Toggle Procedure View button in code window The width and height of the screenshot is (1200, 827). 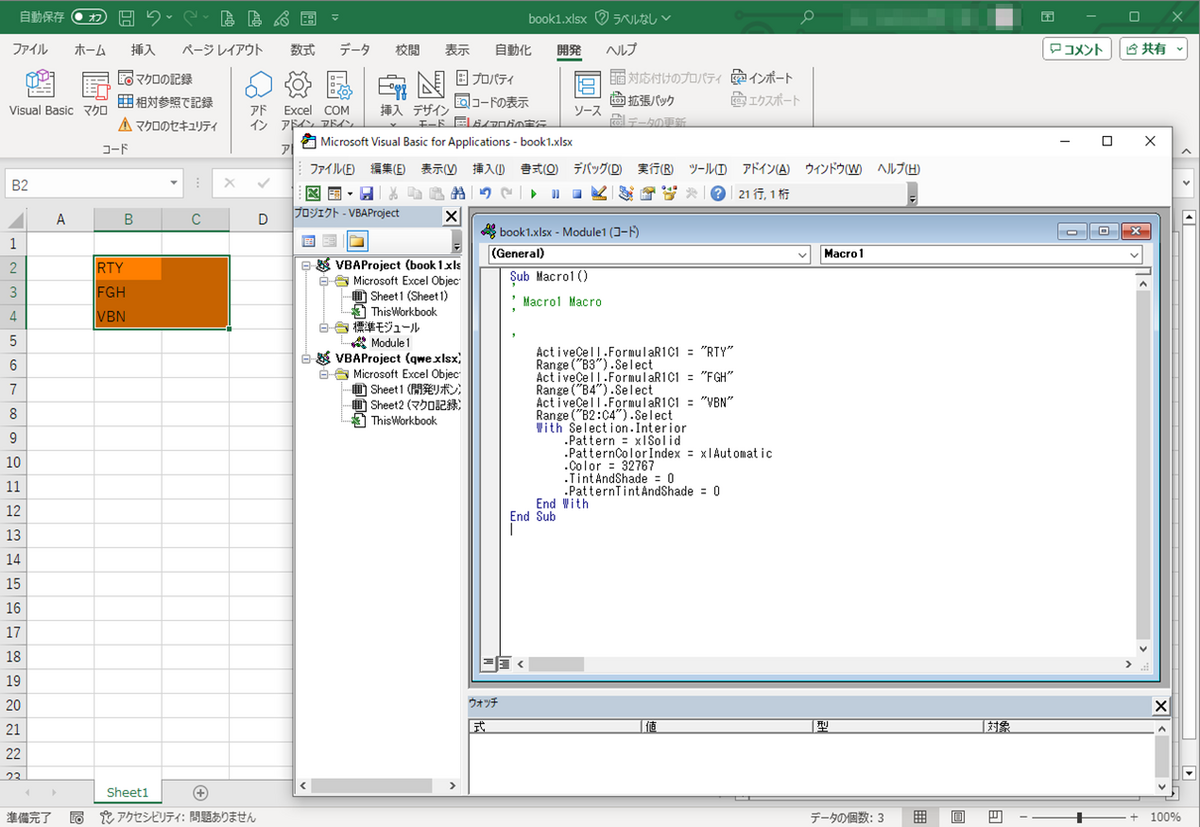point(489,663)
